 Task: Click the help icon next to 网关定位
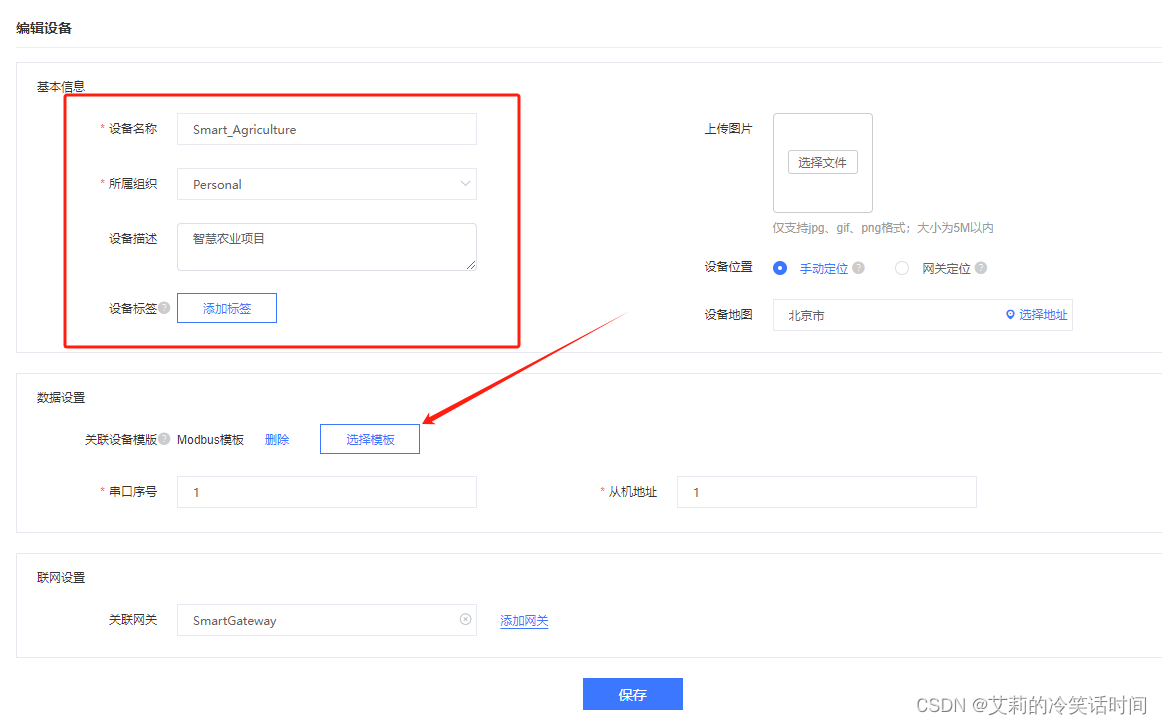point(980,268)
